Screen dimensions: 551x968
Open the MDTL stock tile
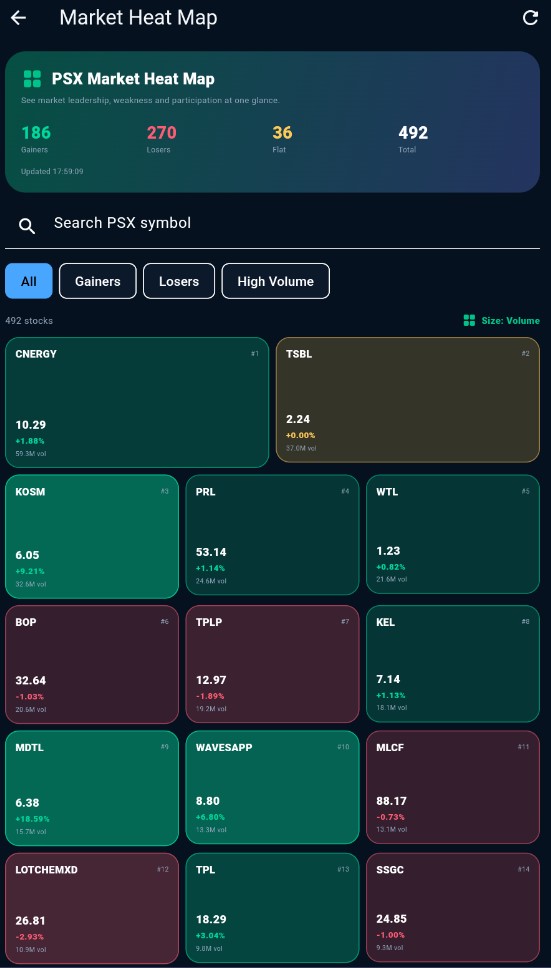click(x=92, y=788)
